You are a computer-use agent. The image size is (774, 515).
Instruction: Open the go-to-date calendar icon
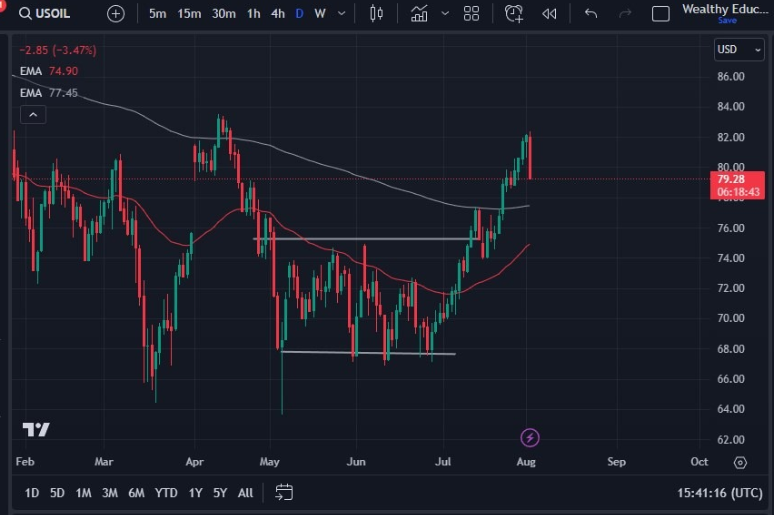(x=284, y=492)
